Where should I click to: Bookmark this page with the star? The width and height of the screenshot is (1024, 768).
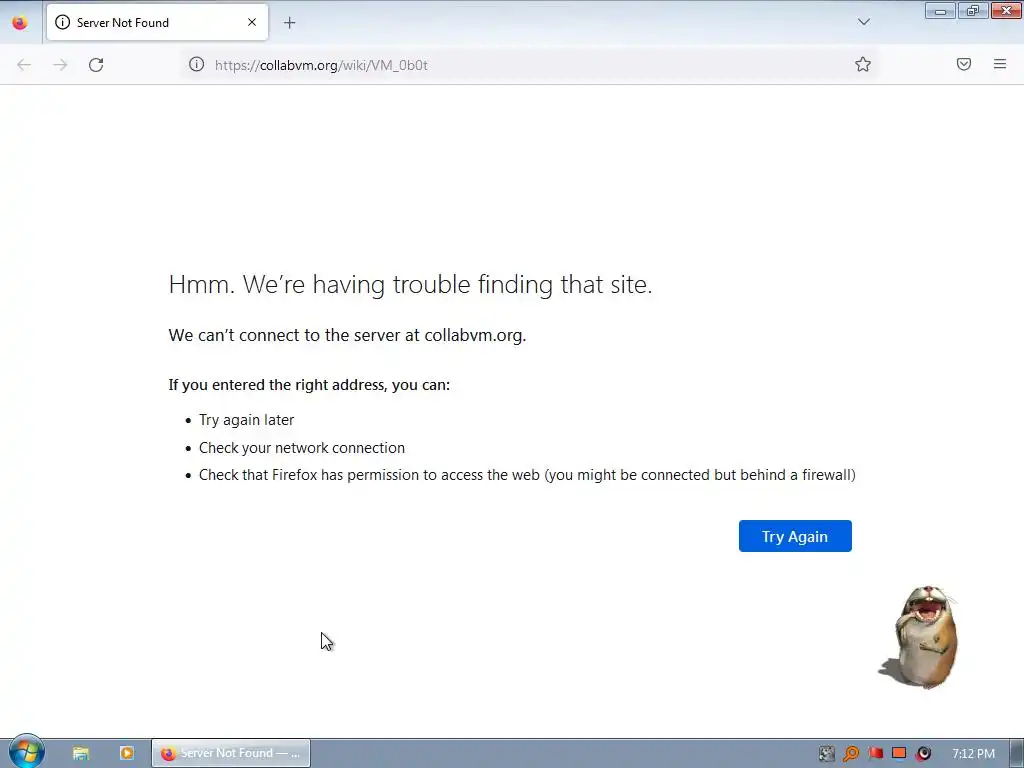coord(863,64)
